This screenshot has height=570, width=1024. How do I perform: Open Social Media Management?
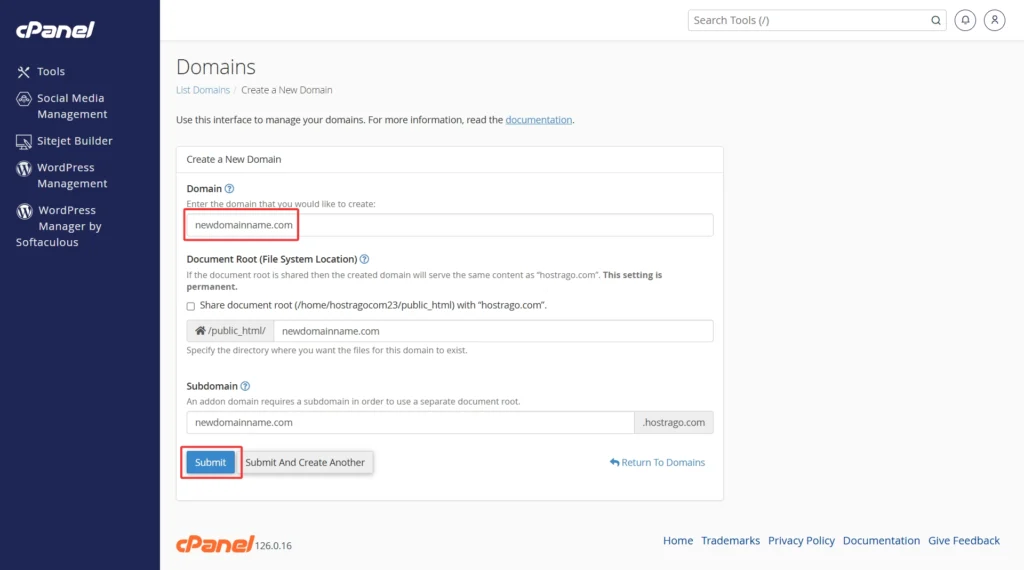point(61,106)
